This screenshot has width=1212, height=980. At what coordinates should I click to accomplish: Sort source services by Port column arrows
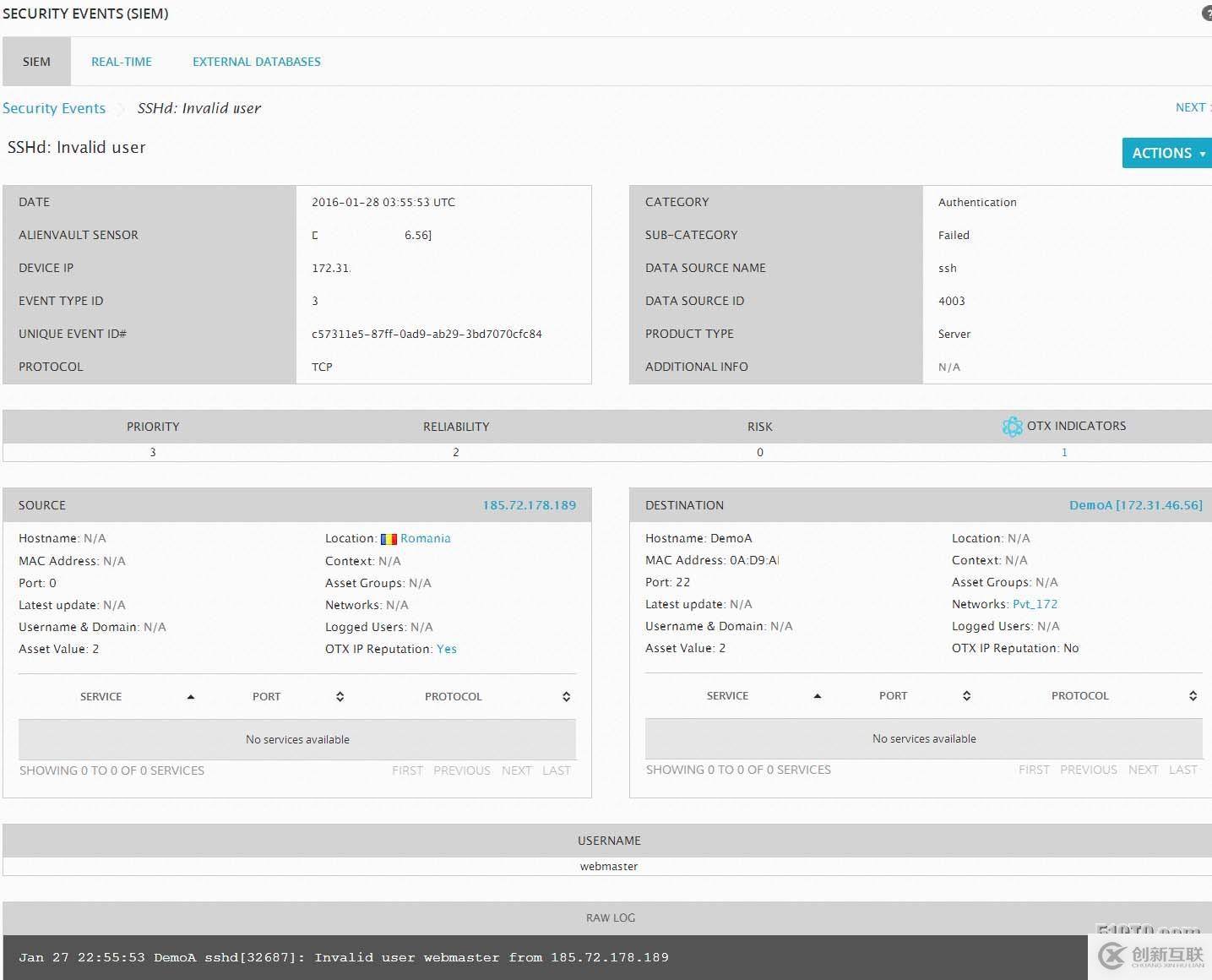[340, 697]
